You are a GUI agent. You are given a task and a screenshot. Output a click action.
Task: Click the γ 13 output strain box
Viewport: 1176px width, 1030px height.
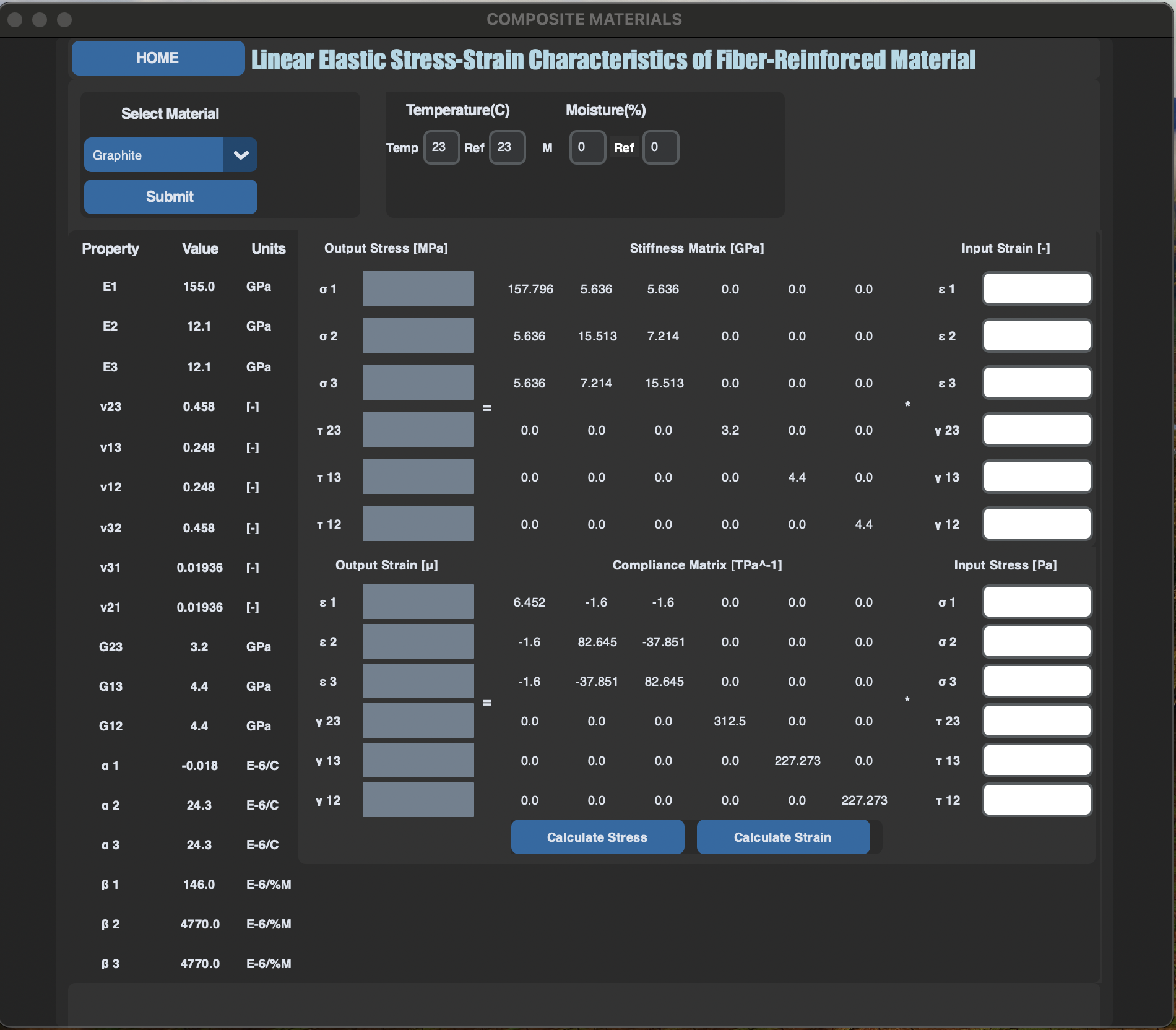point(418,760)
